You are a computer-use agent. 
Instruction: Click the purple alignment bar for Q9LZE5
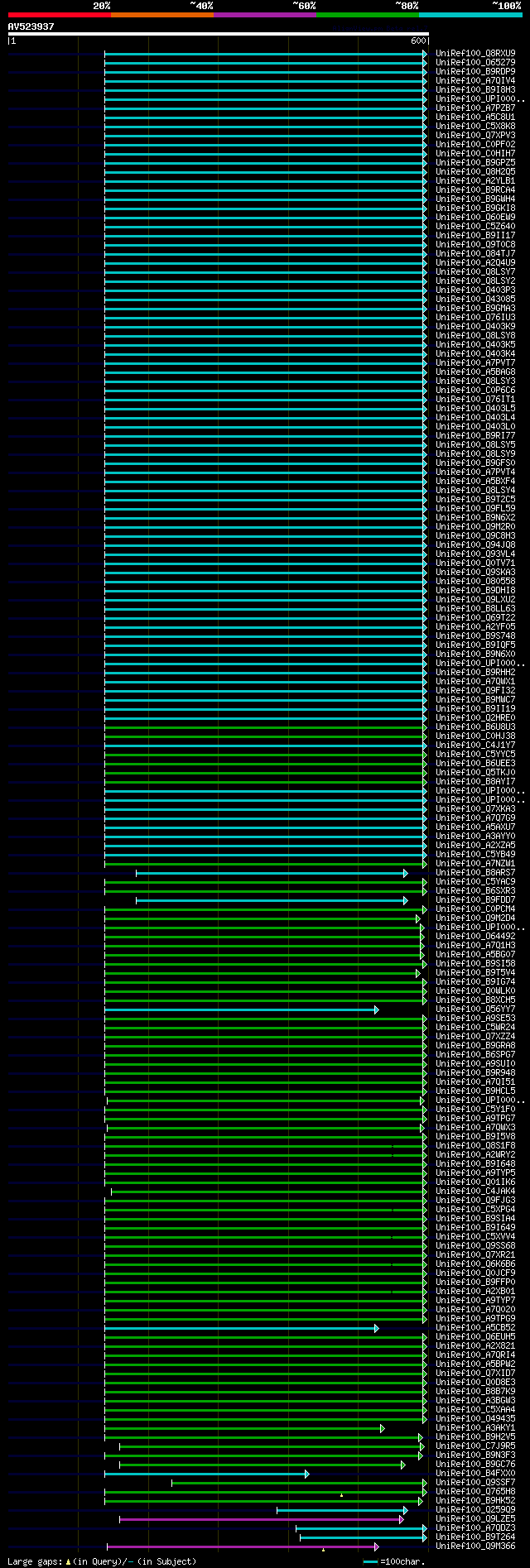pos(262,1519)
